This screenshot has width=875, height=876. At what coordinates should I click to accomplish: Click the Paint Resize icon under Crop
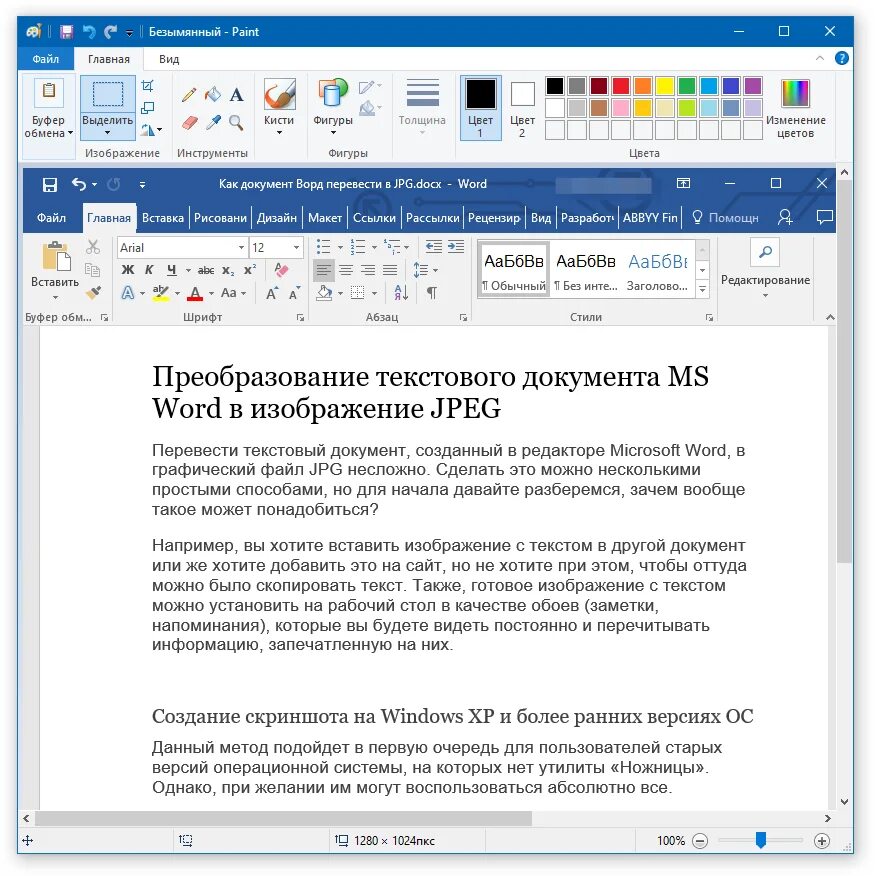(x=147, y=108)
